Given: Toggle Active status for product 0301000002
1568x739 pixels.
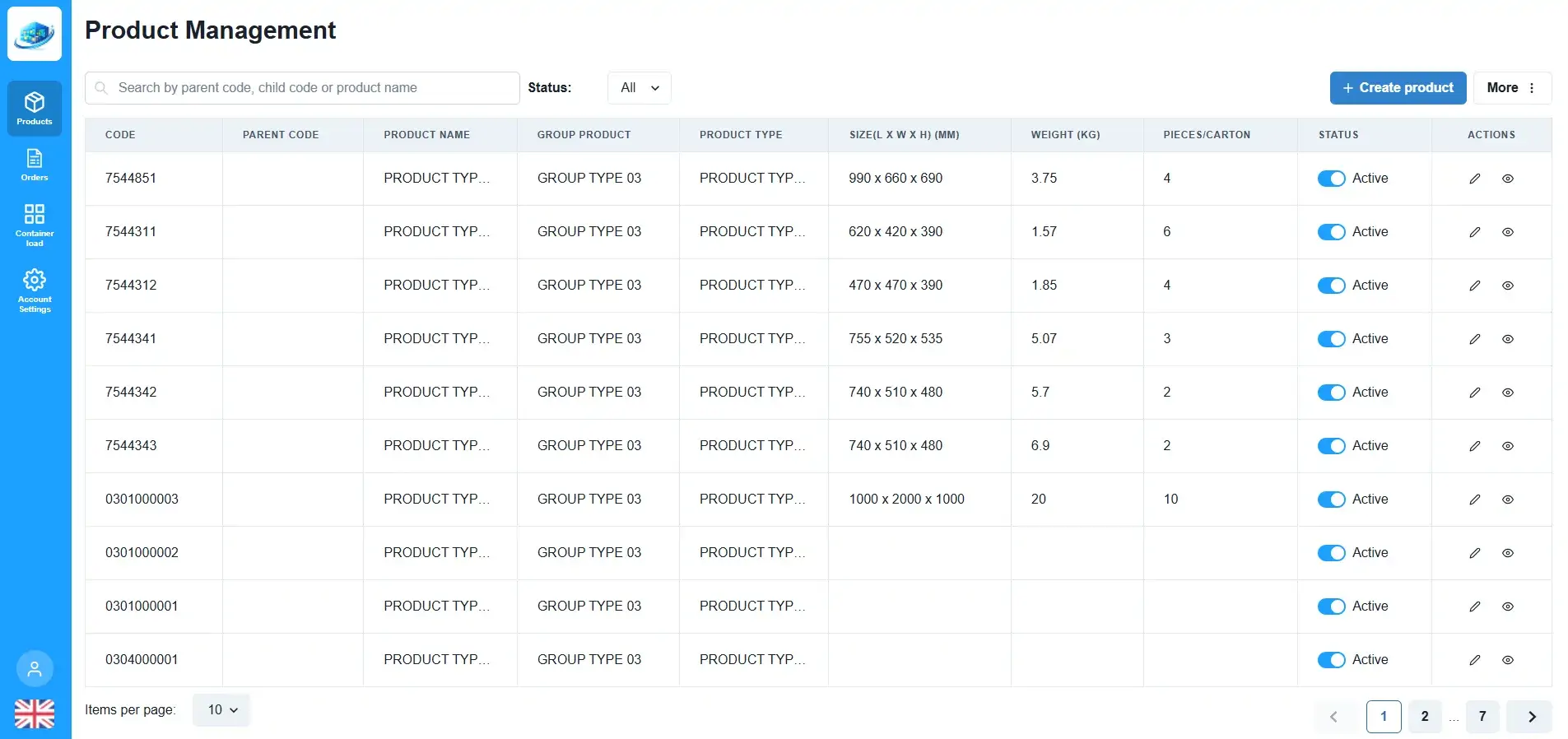Looking at the screenshot, I should click(x=1331, y=553).
